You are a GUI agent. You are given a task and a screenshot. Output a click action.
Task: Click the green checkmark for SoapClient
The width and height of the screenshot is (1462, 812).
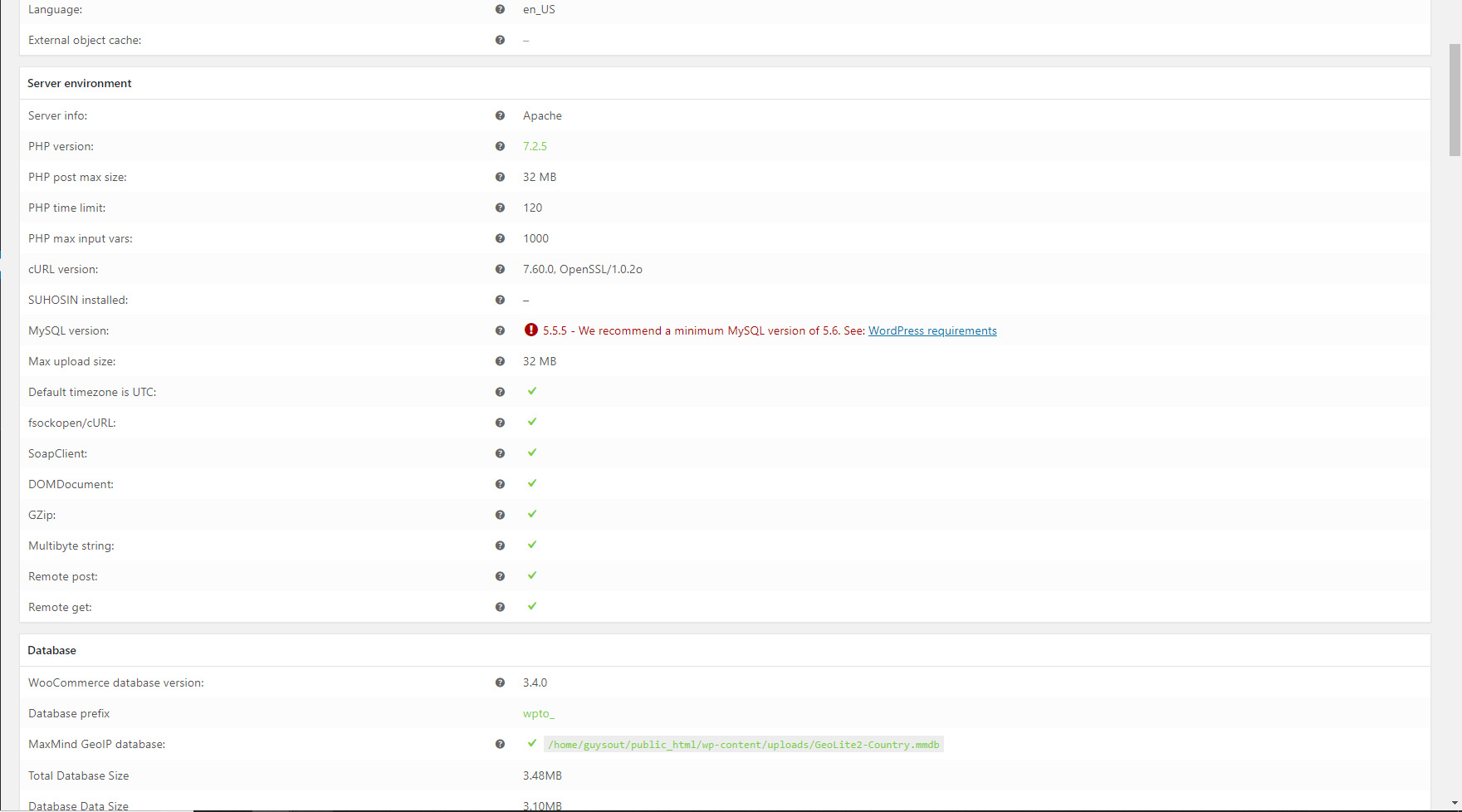coord(531,452)
